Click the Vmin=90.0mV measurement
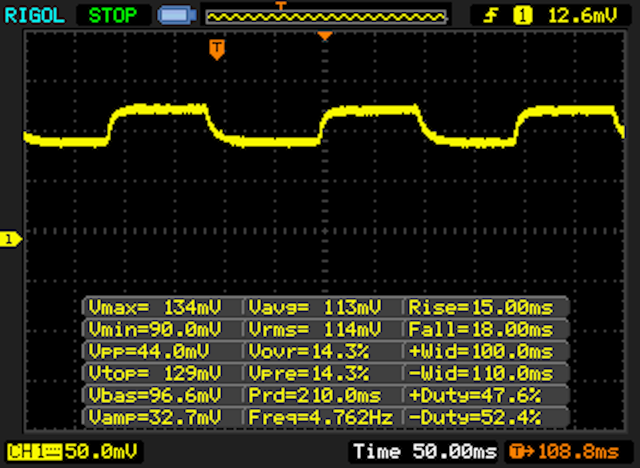Image resolution: width=640 pixels, height=468 pixels. click(x=155, y=329)
